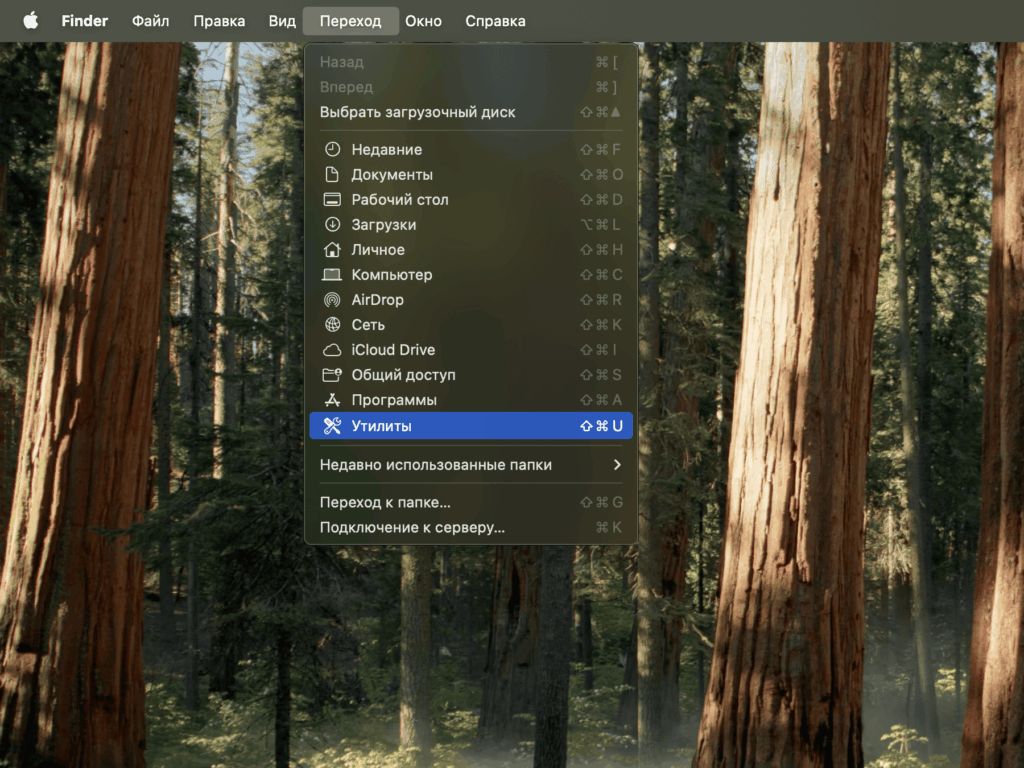
Task: Click the document icon beside Документы
Action: pyautogui.click(x=332, y=175)
